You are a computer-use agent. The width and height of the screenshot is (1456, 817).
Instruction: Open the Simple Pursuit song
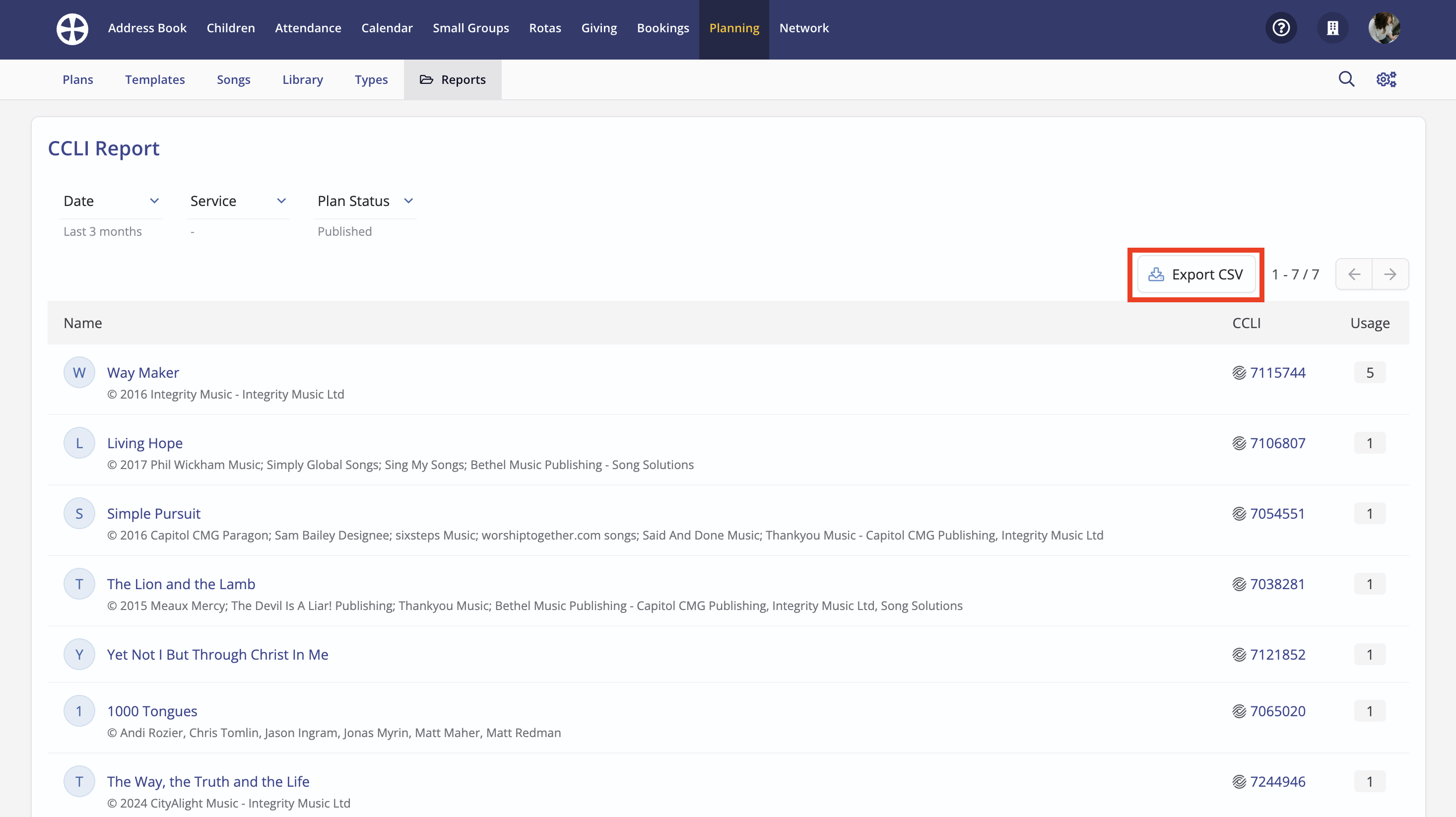point(154,513)
